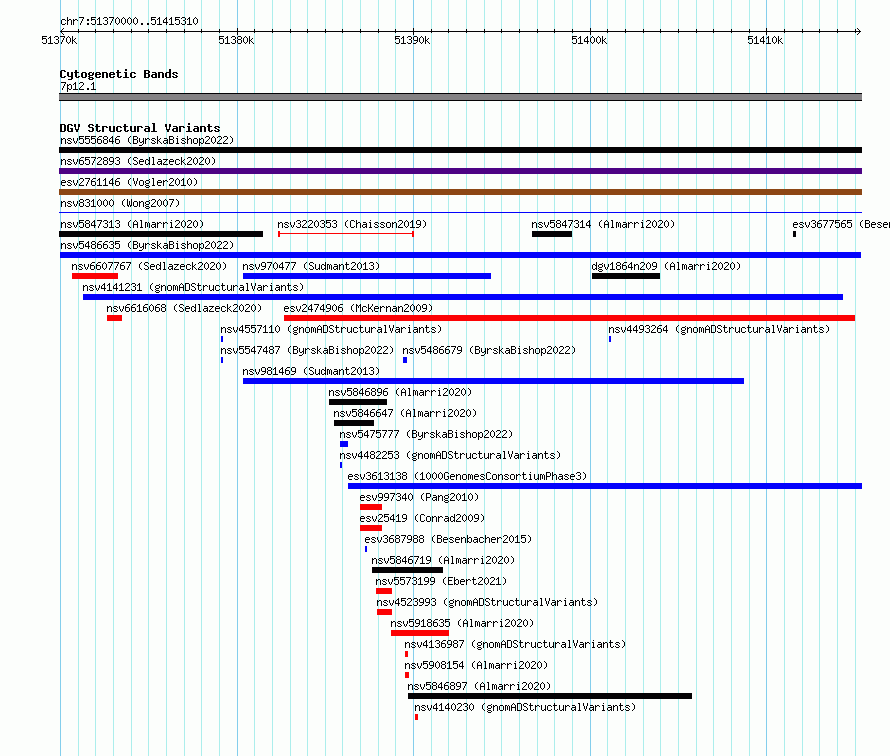
Task: Open nsv4140230 (gnomADStructuralVariants) label
Action: click(525, 707)
